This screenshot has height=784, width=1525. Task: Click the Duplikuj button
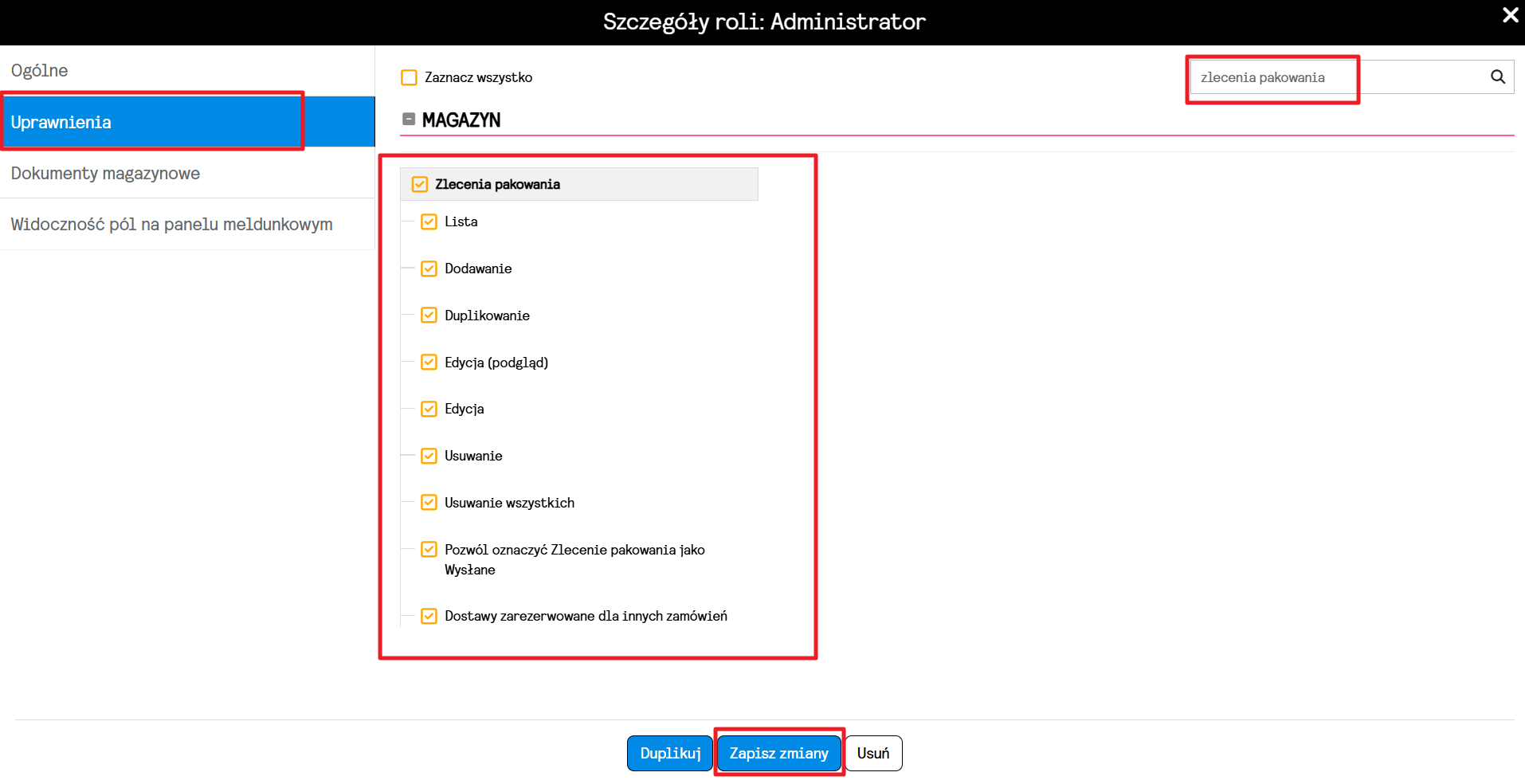point(670,753)
